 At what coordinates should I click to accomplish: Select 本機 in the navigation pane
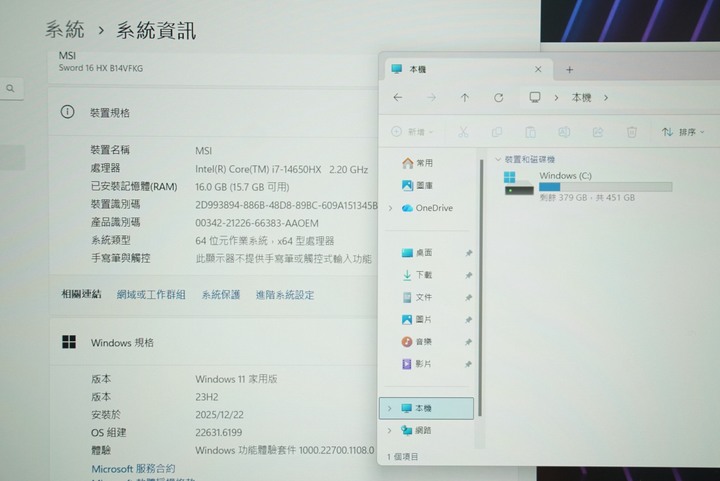(422, 408)
